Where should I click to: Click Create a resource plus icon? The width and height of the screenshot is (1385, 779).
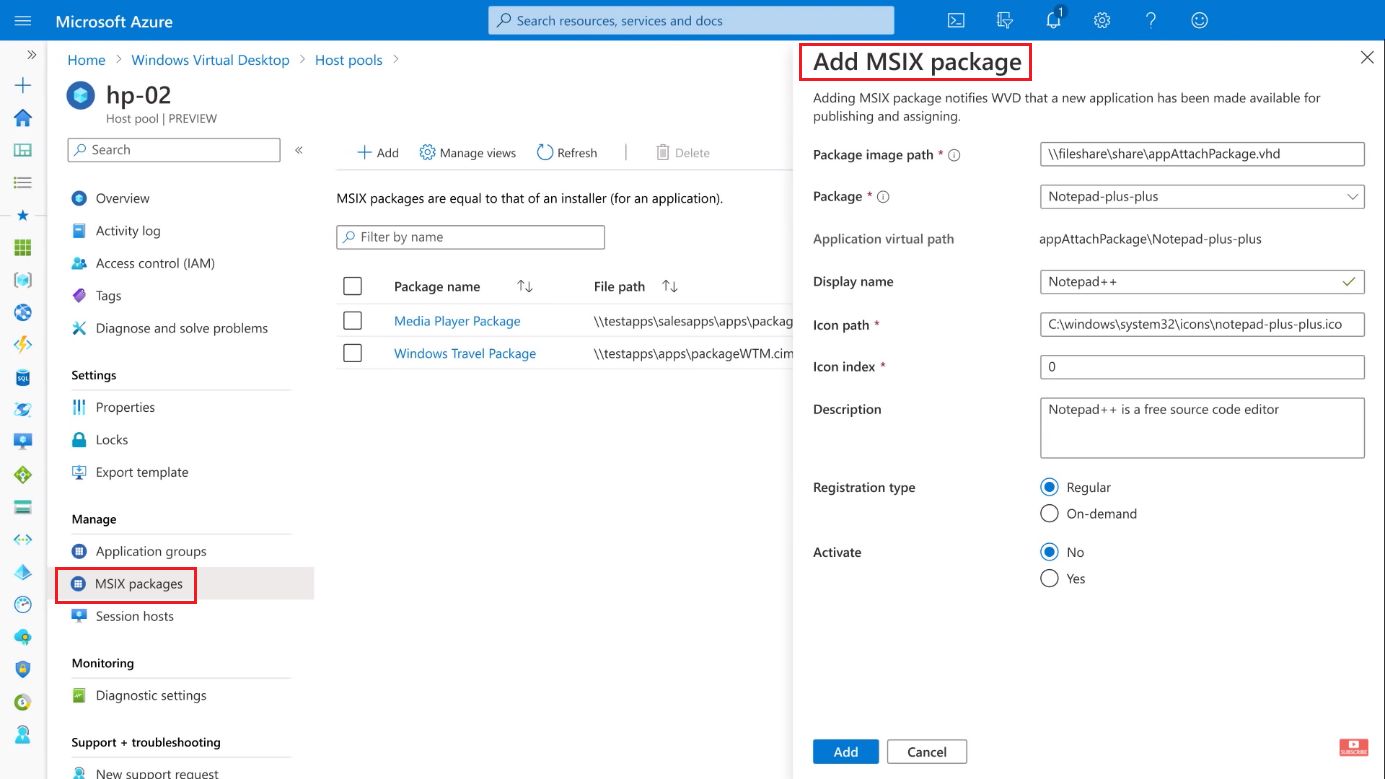pos(23,86)
